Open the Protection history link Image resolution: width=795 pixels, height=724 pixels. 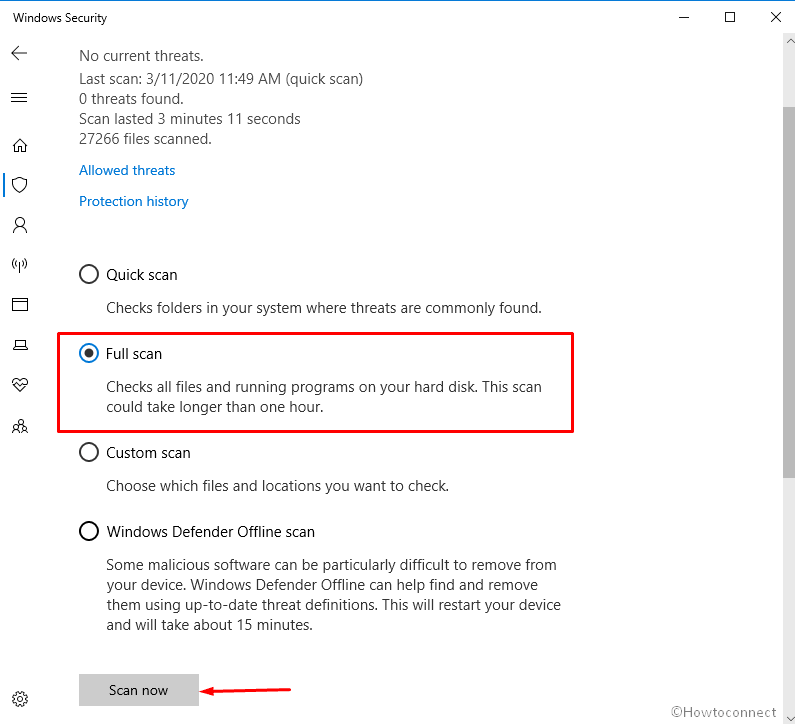(133, 201)
